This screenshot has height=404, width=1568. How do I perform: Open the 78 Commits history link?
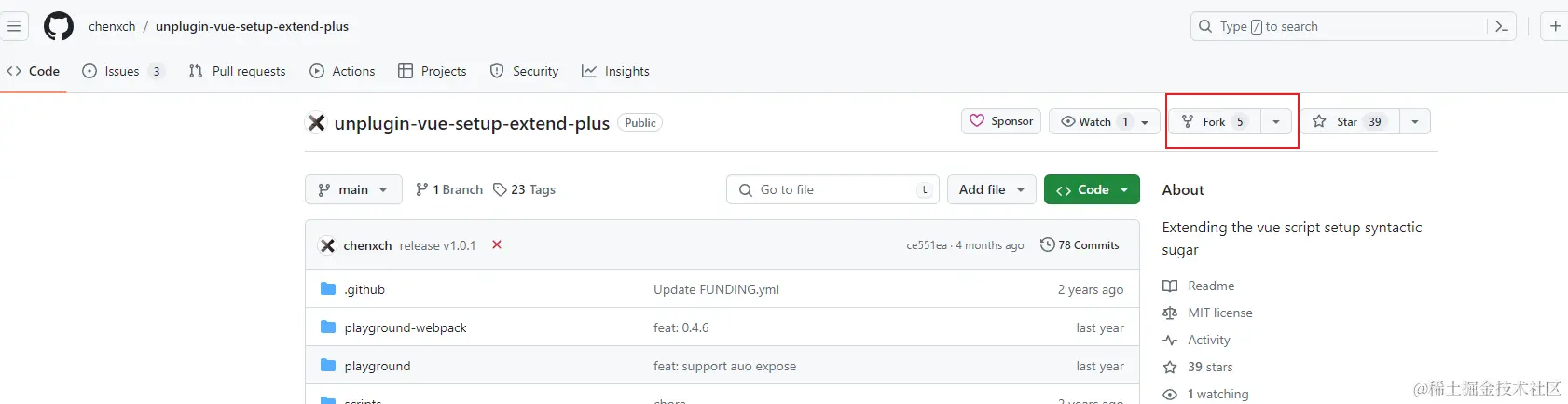[1080, 245]
